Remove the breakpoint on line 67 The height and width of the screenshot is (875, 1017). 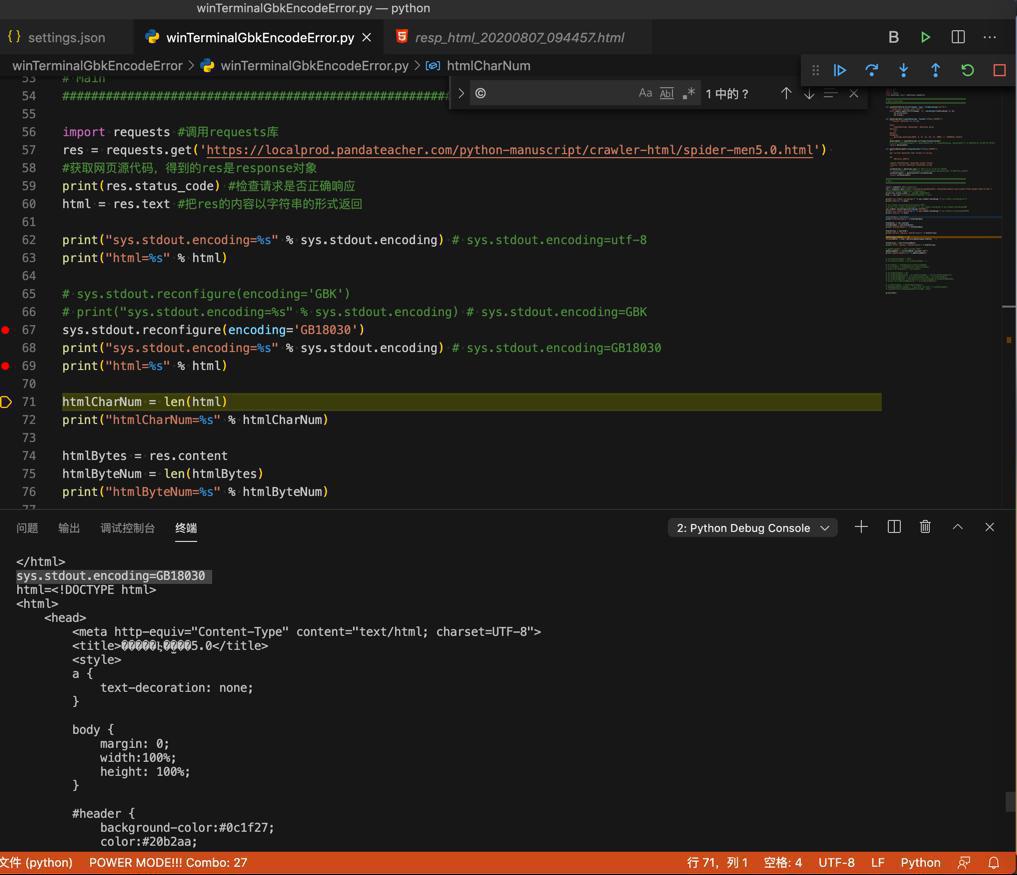tap(6, 330)
